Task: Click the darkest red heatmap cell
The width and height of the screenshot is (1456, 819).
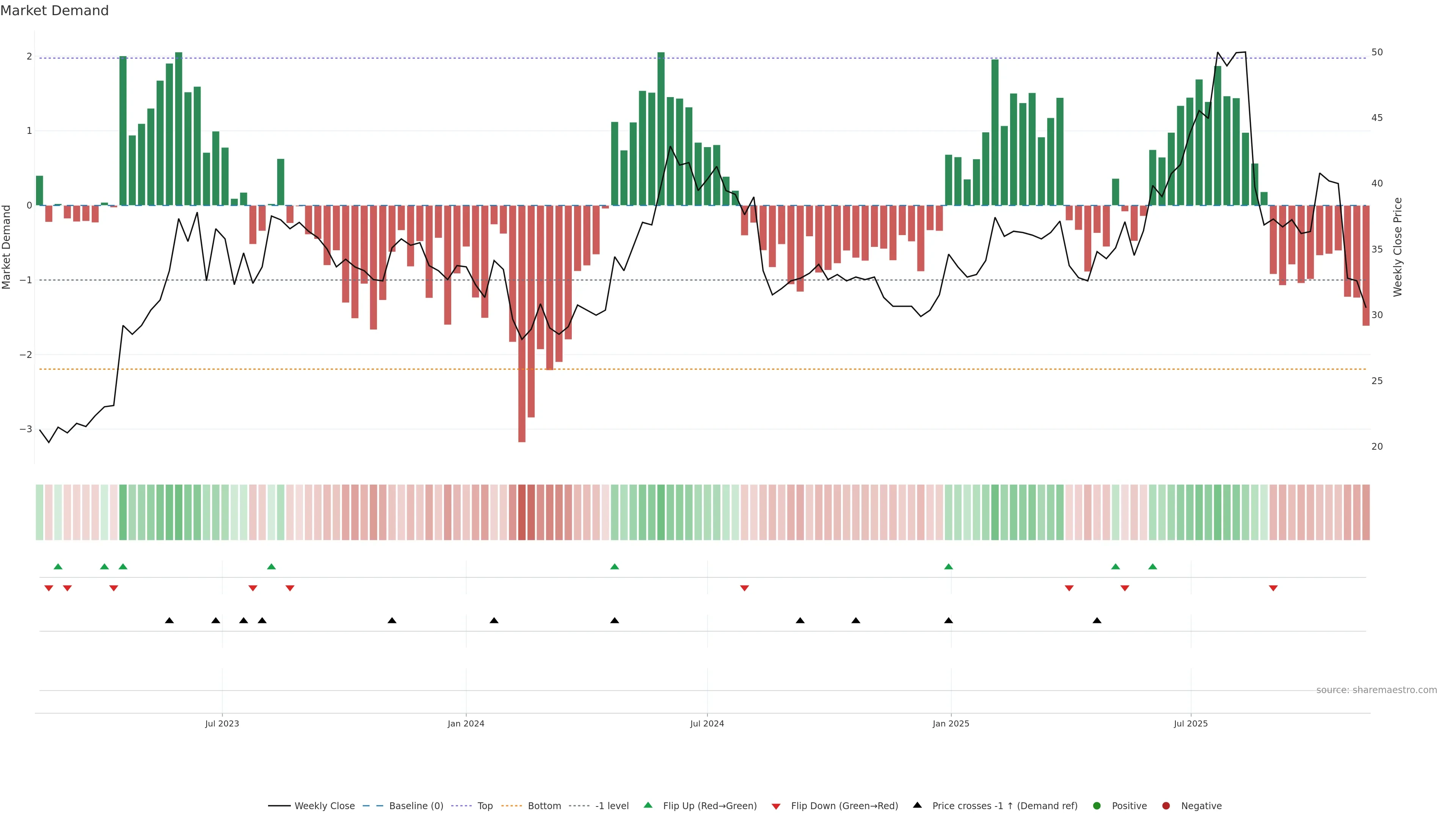Action: tap(522, 512)
